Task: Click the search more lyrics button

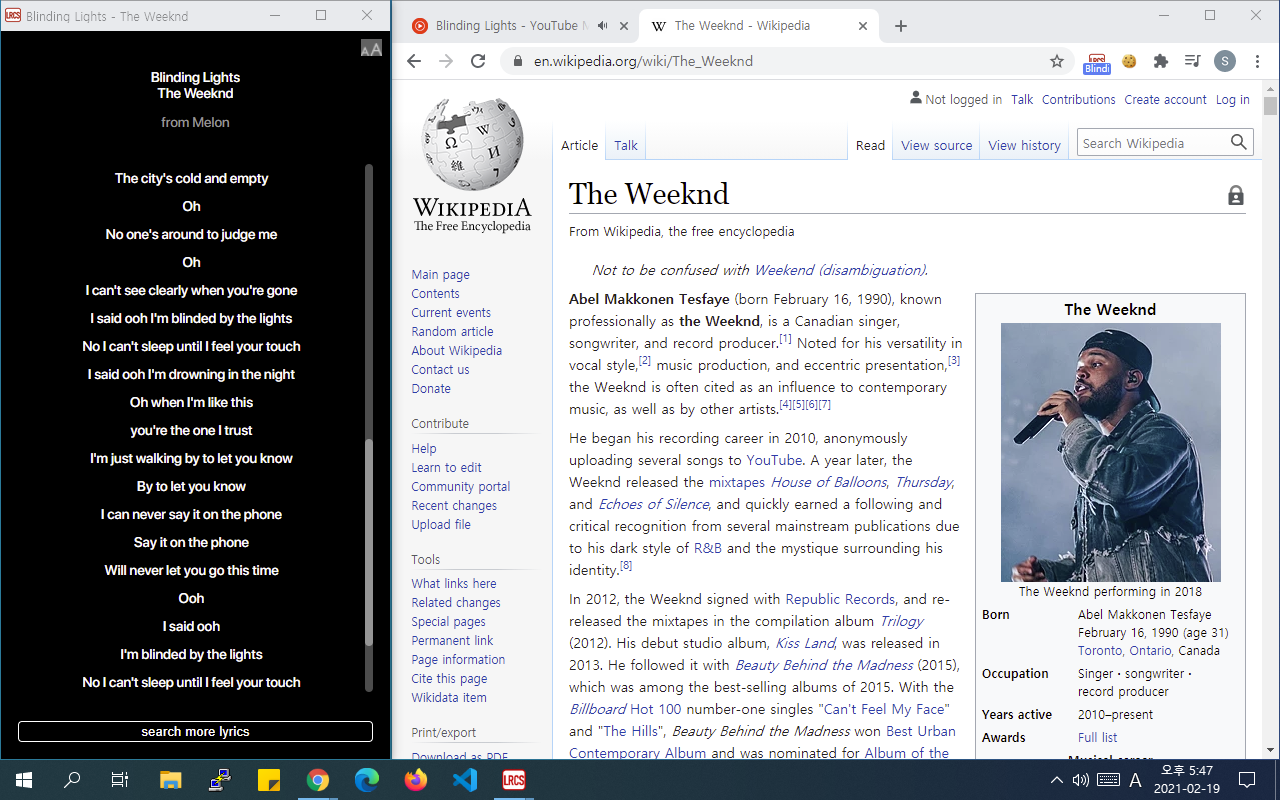Action: pyautogui.click(x=195, y=732)
